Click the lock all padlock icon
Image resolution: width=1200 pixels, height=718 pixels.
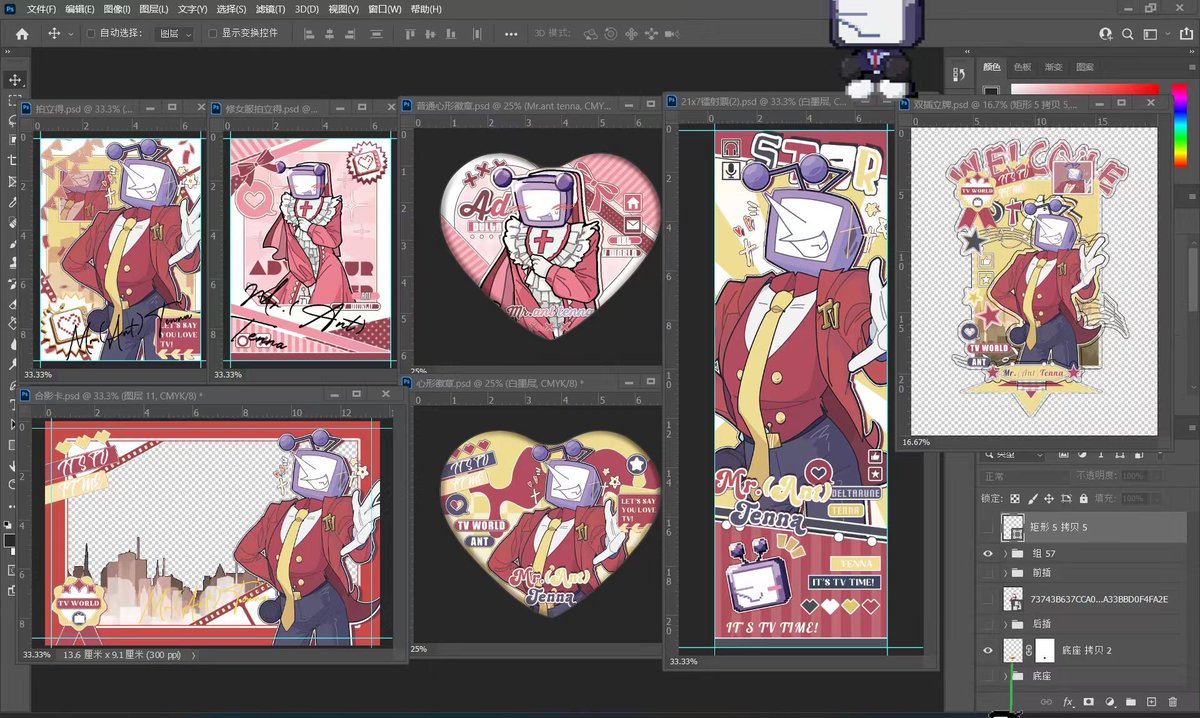click(1084, 498)
